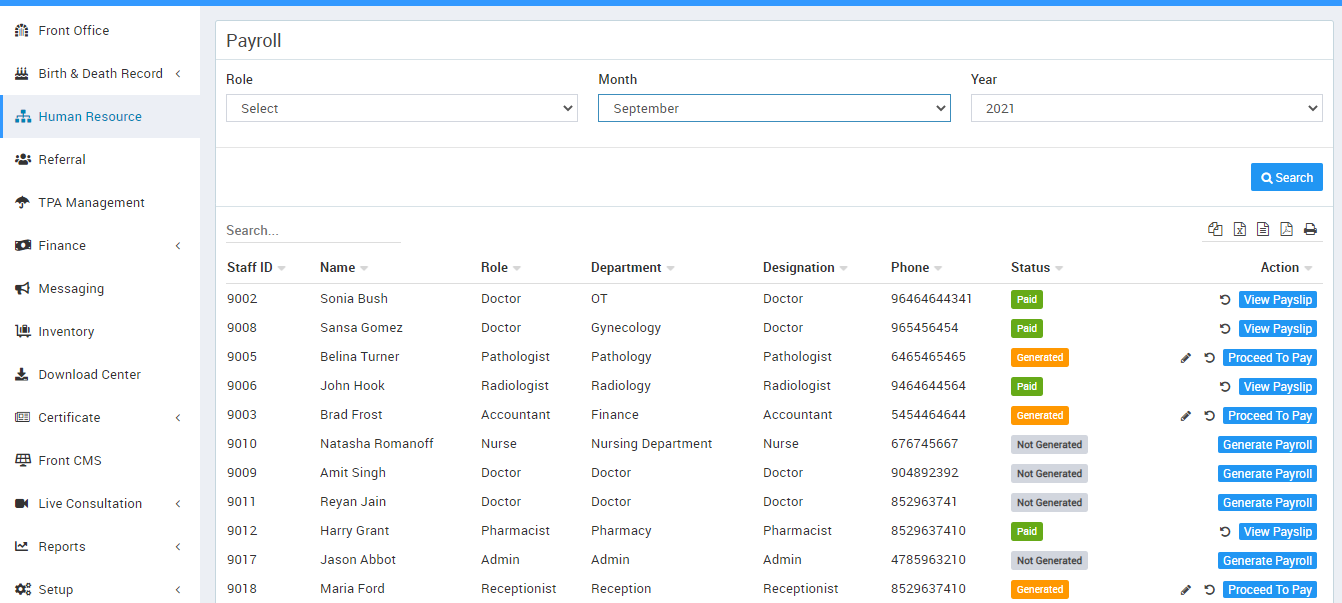Image resolution: width=1342 pixels, height=603 pixels.
Task: Open the Month dropdown showing September
Action: click(773, 108)
